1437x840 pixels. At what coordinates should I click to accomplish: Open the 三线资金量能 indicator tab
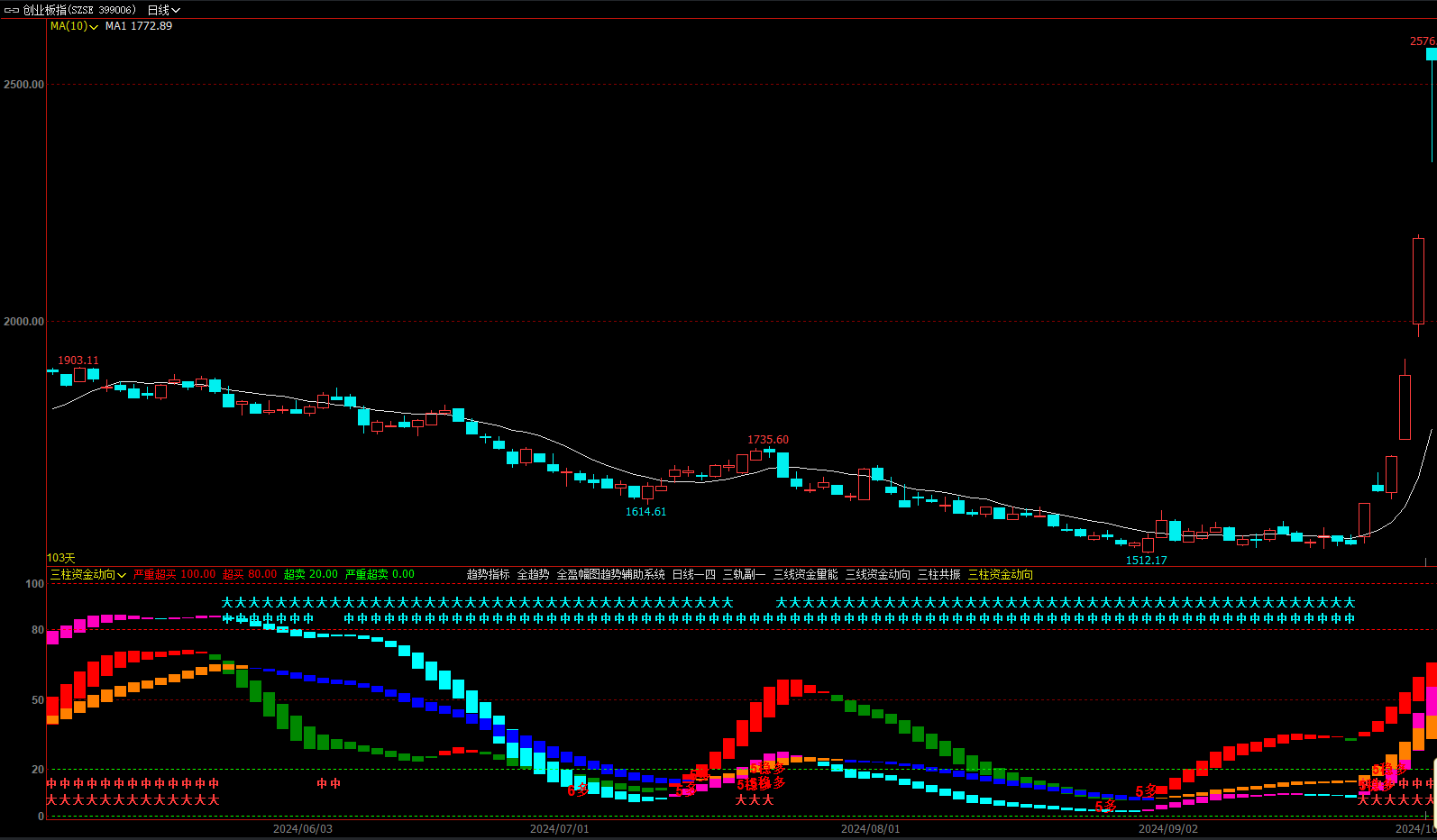point(805,574)
